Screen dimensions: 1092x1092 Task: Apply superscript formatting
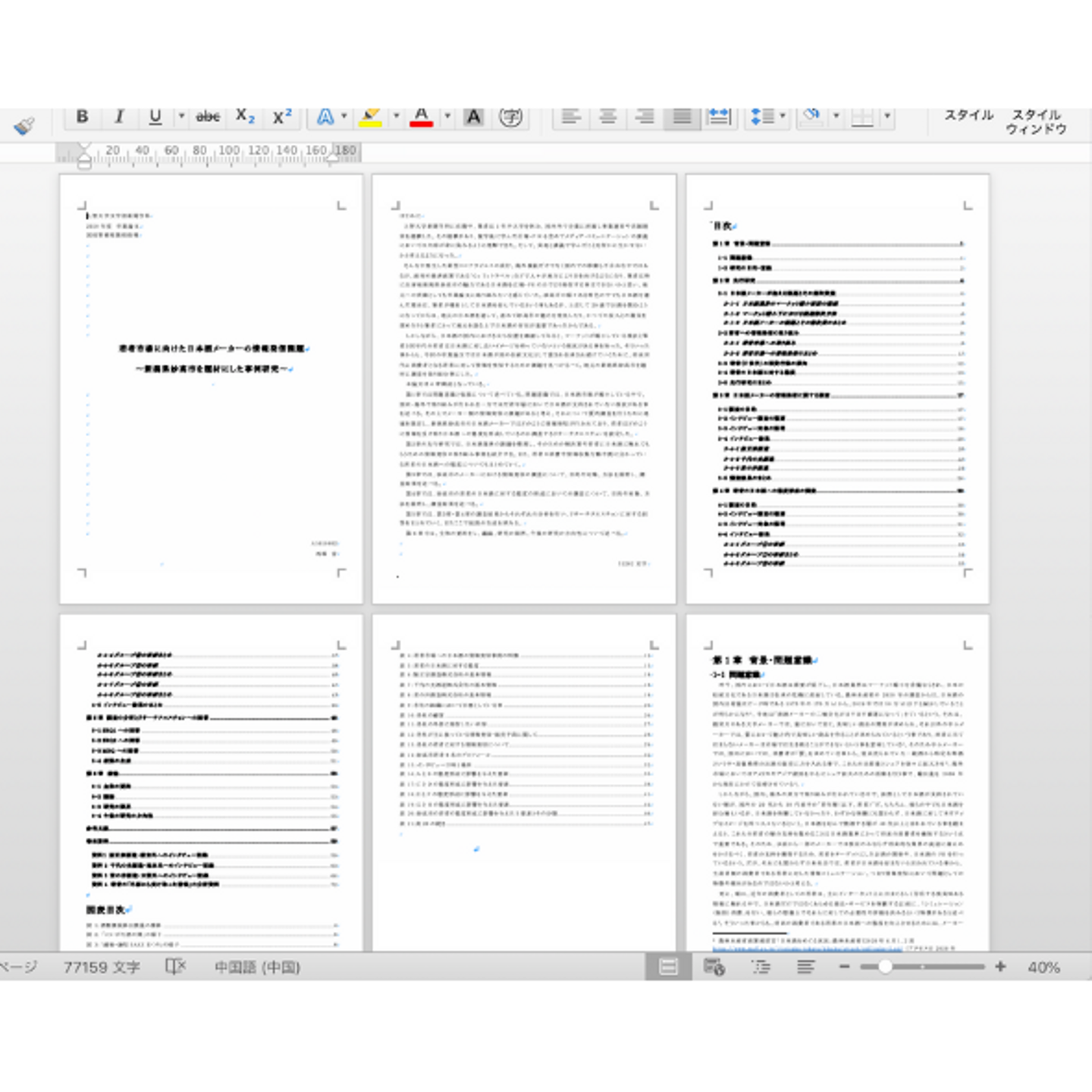(x=282, y=117)
